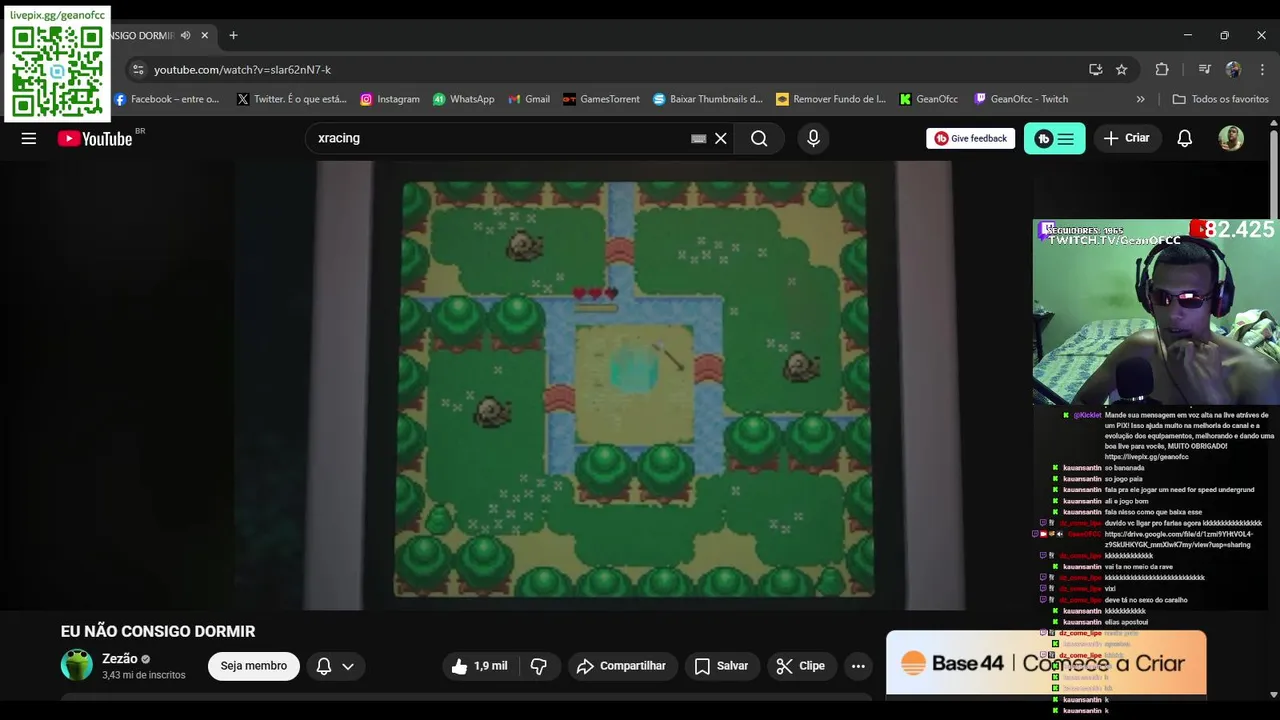Click the youtube.com address bar URL
This screenshot has height=720, width=1280.
(242, 70)
